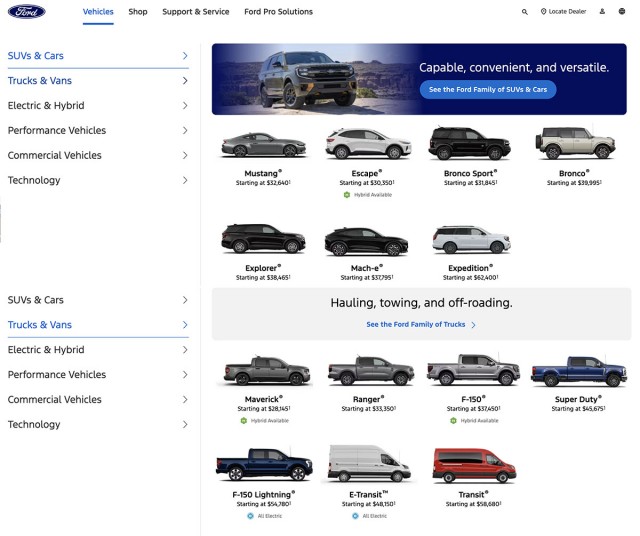Click the Expedition name link

point(471,268)
